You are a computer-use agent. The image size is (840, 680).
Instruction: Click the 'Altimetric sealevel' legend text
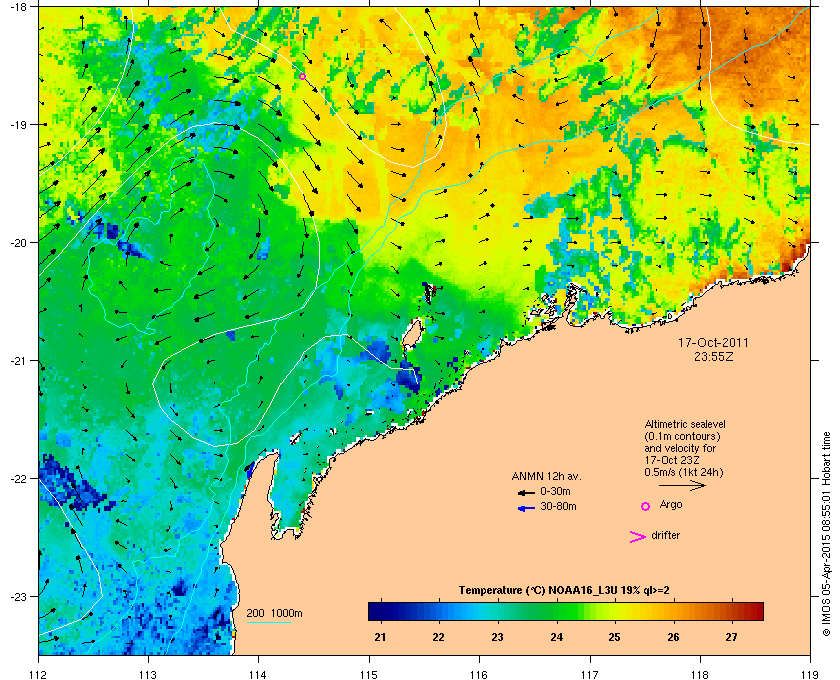685,424
